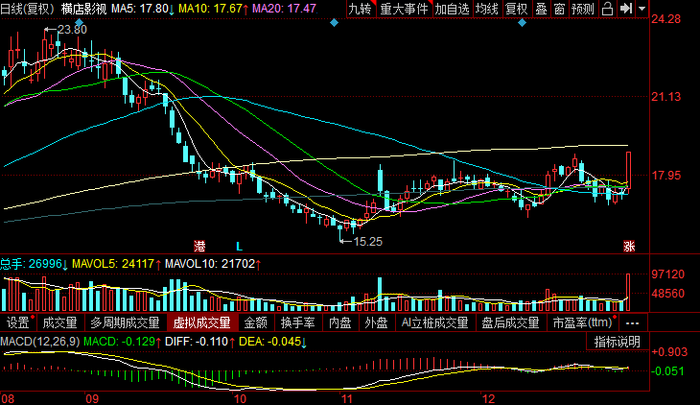The image size is (700, 405).
Task: Open the 预测 forecast tool
Action: pos(583,8)
